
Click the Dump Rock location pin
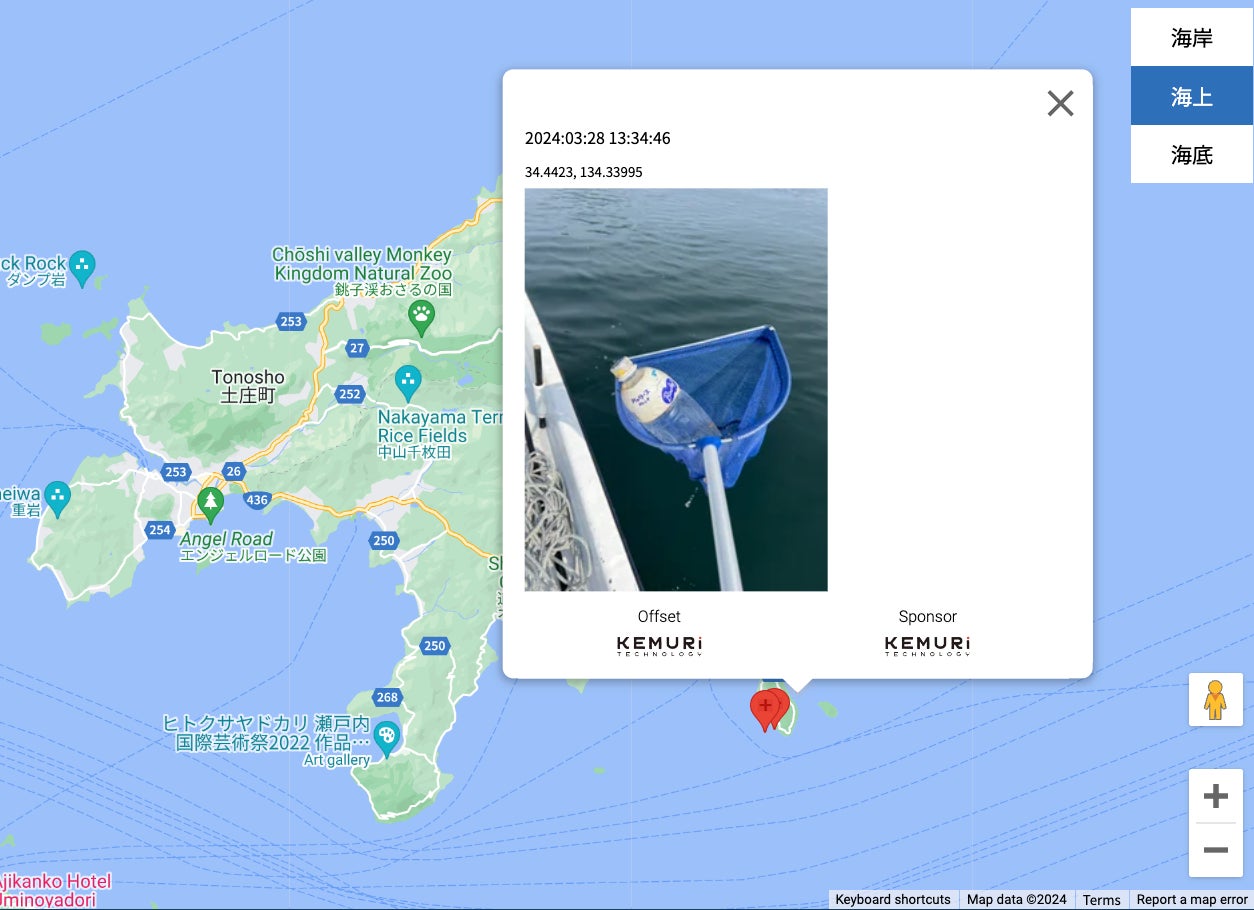pyautogui.click(x=84, y=267)
